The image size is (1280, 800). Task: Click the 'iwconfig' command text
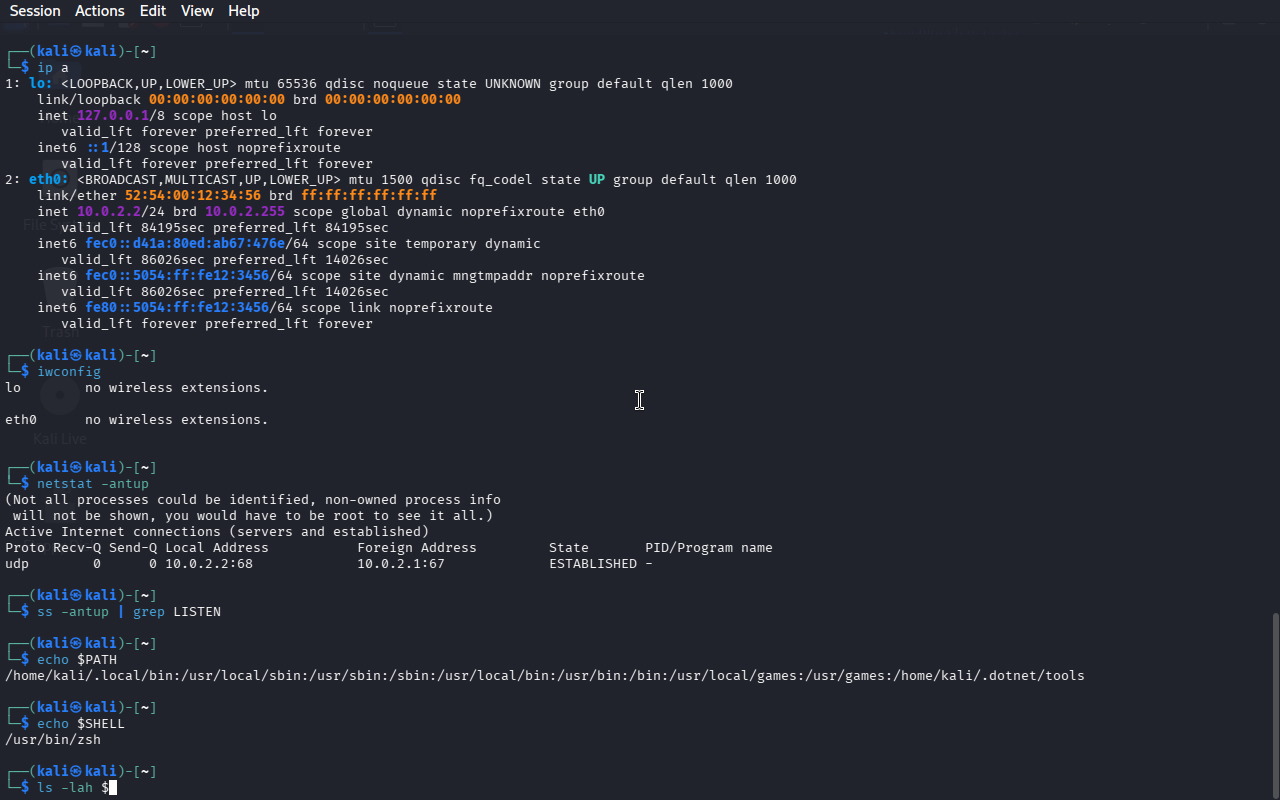click(69, 372)
